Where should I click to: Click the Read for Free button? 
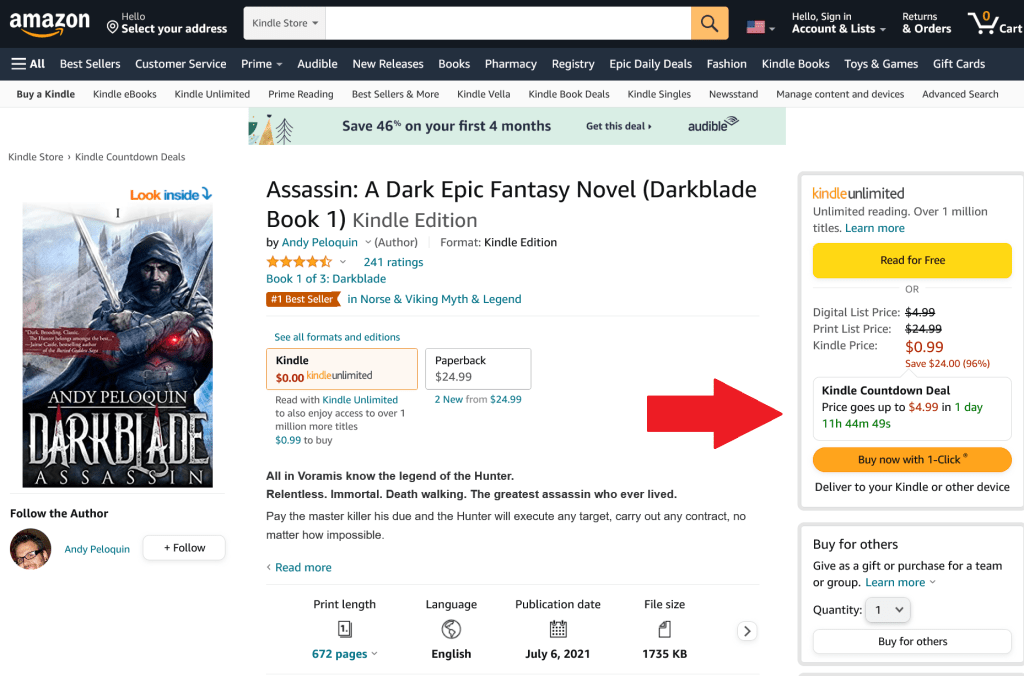[x=912, y=260]
